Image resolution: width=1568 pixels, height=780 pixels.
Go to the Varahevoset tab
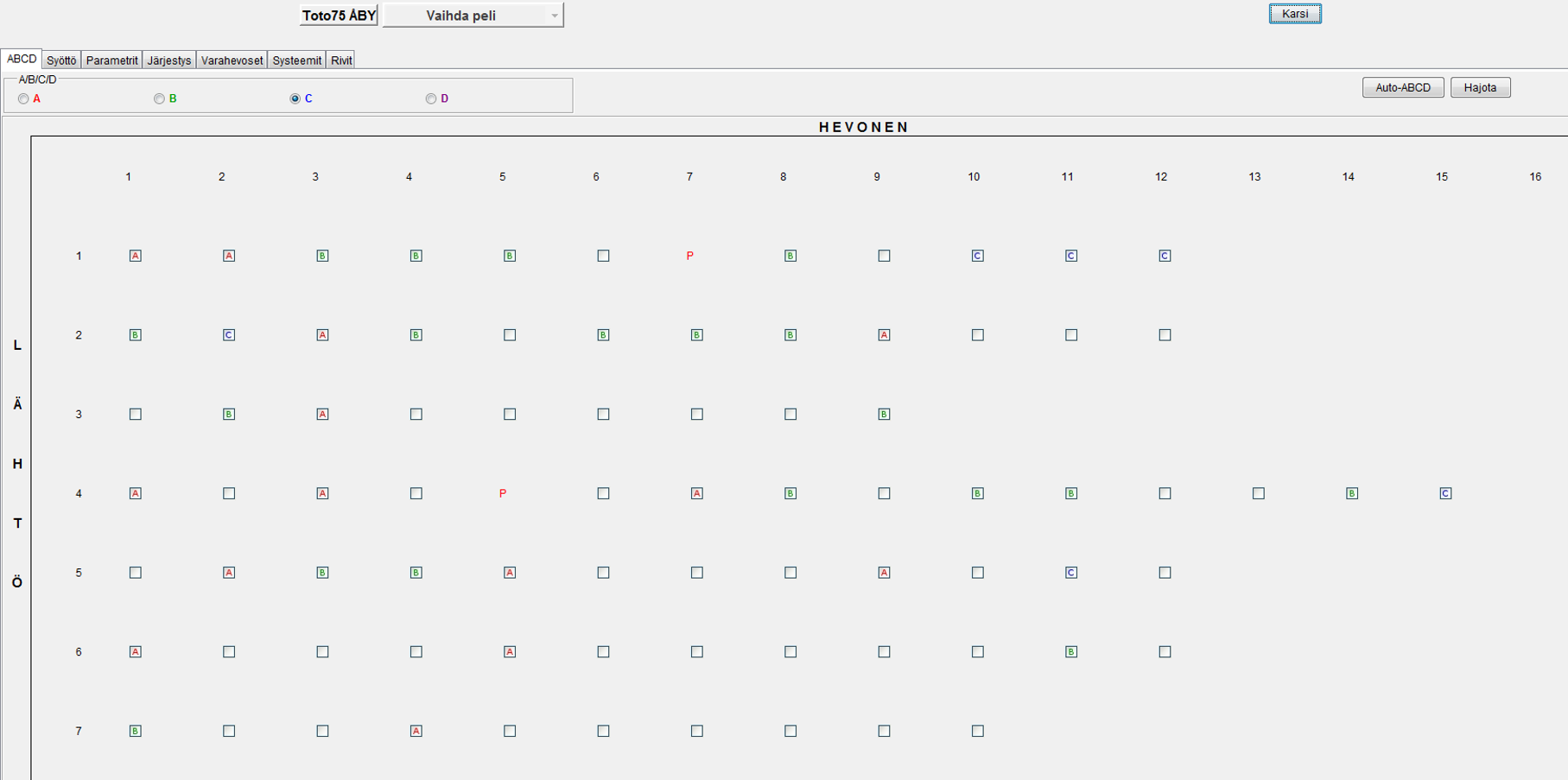[232, 60]
